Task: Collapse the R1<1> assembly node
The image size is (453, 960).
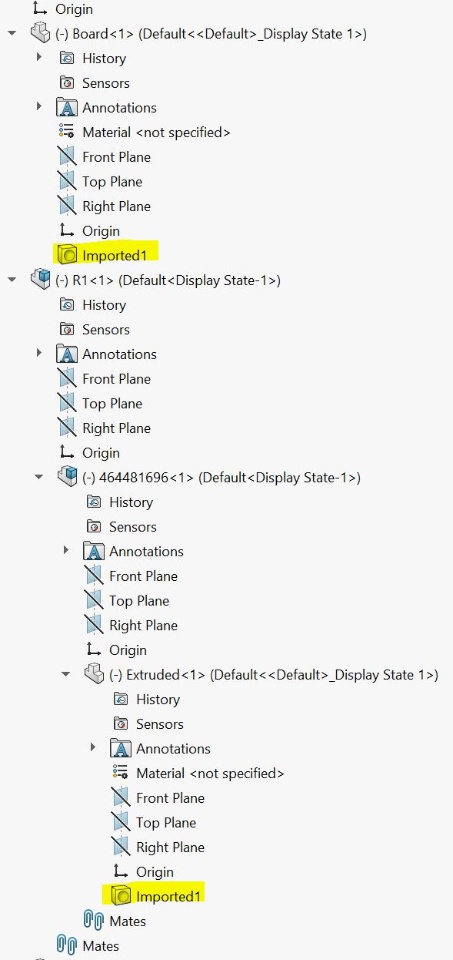Action: pyautogui.click(x=12, y=280)
